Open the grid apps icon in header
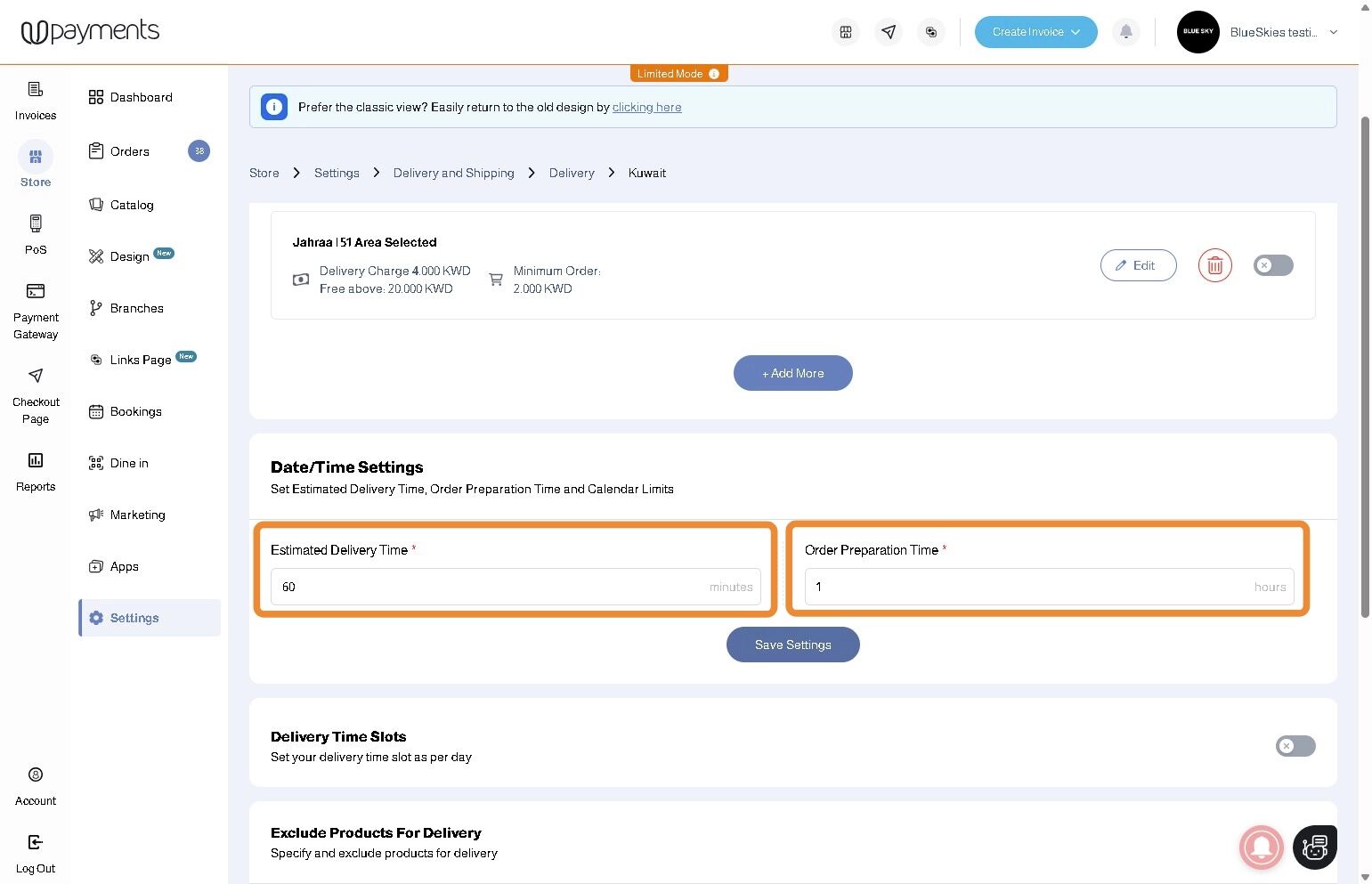The height and width of the screenshot is (884, 1372). pyautogui.click(x=846, y=32)
